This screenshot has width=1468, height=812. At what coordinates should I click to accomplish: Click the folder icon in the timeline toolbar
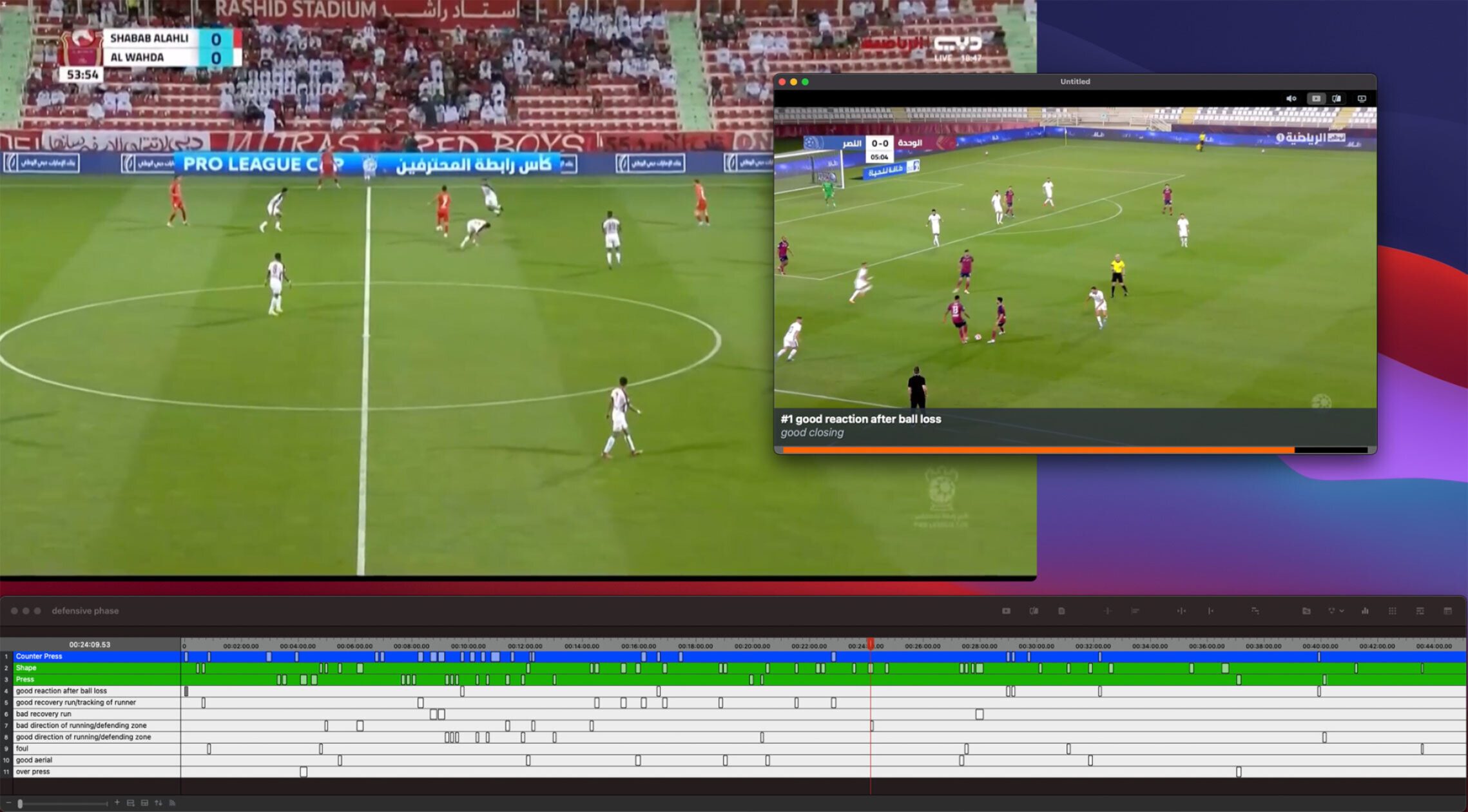coord(1308,610)
